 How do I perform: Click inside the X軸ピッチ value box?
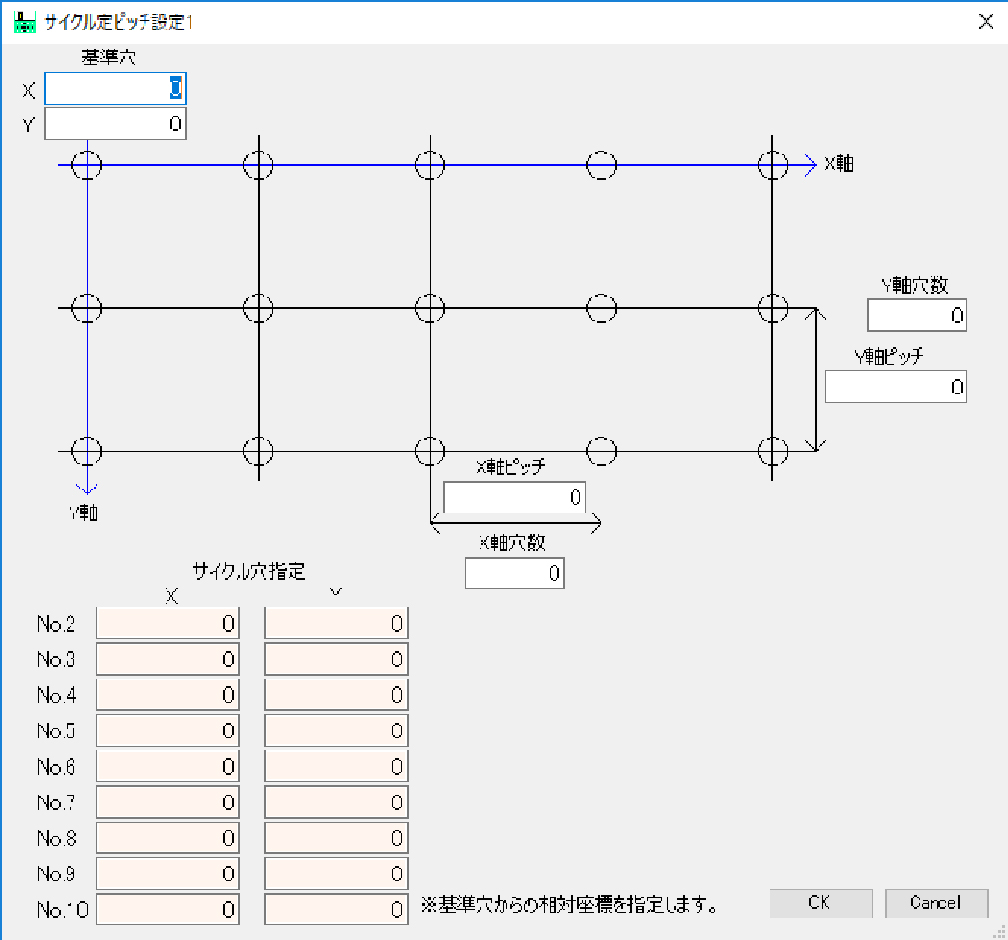(x=513, y=497)
